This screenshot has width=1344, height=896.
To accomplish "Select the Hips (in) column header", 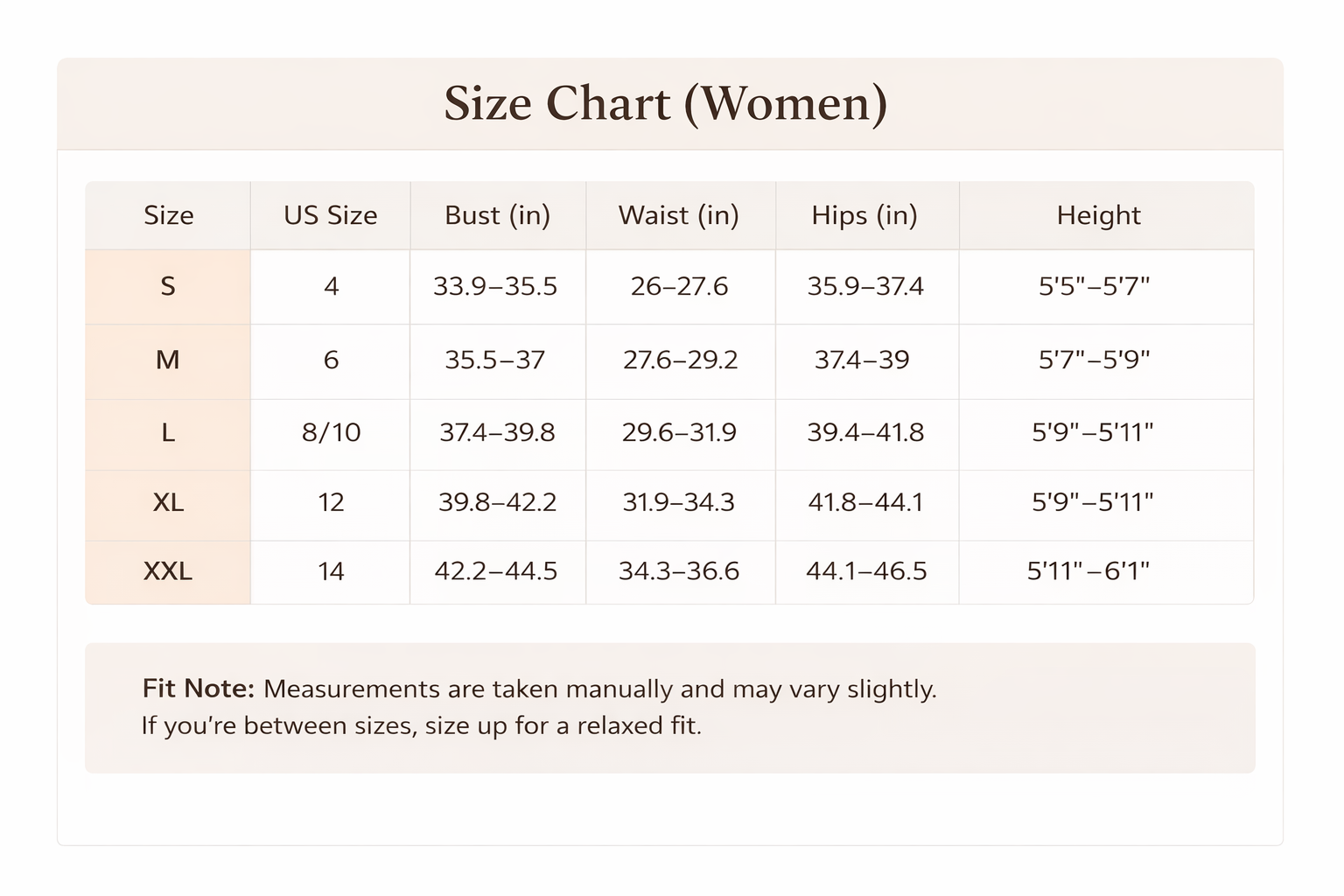I will pos(864,215).
